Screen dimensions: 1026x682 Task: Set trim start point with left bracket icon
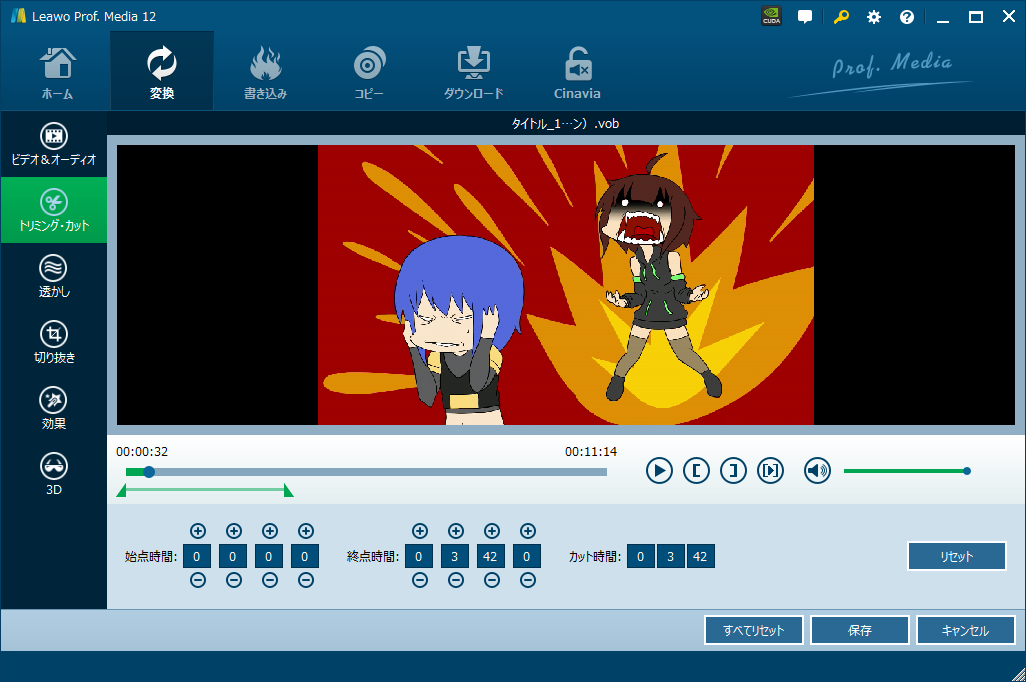(696, 470)
